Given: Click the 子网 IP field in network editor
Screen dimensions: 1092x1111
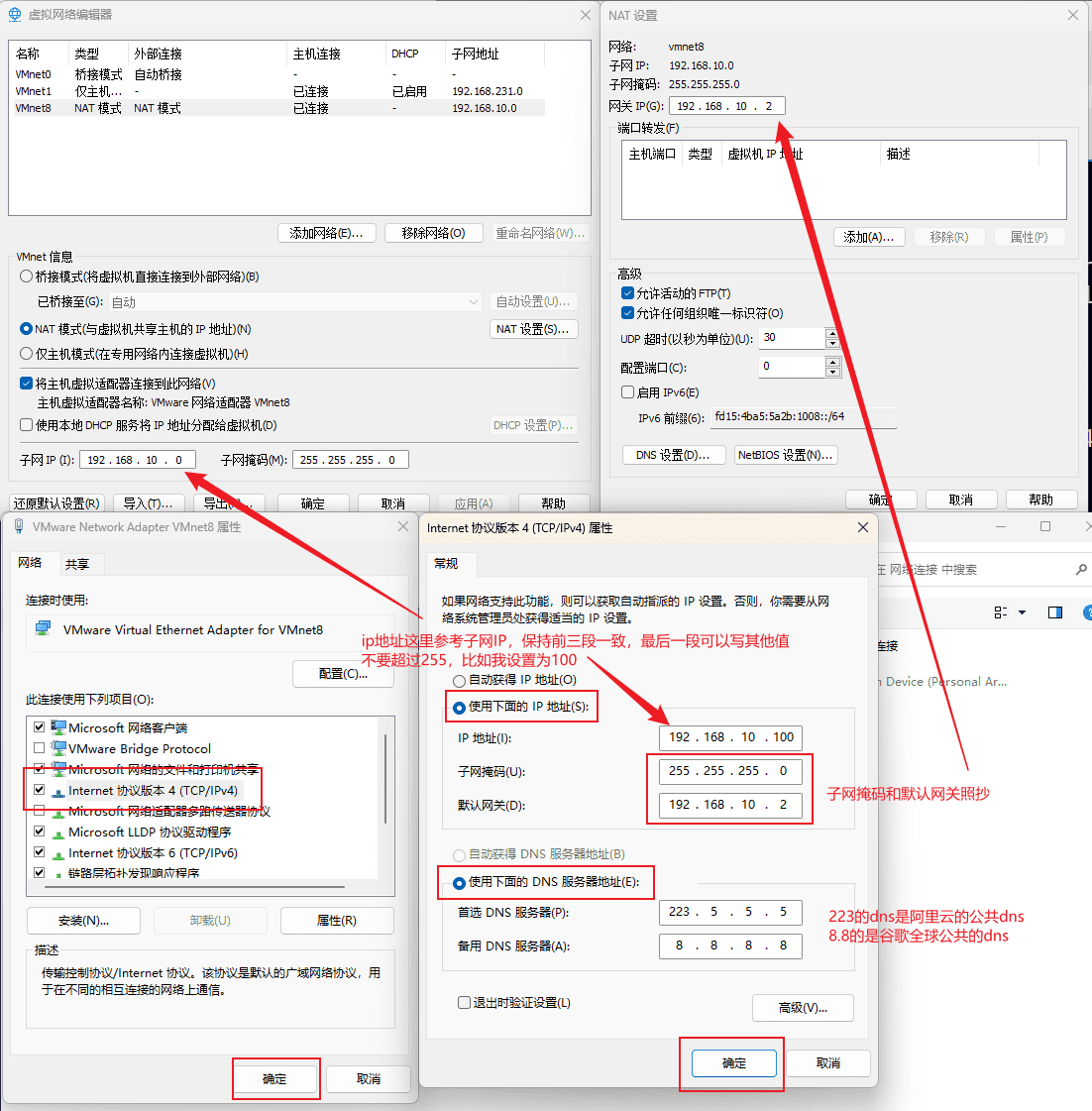Looking at the screenshot, I should [x=138, y=460].
